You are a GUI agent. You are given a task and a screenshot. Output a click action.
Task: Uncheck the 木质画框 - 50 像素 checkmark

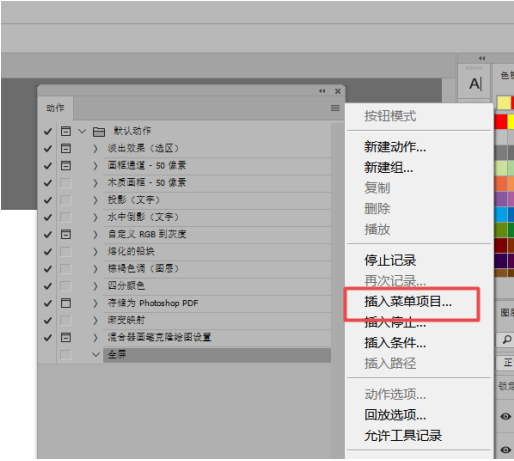[x=48, y=183]
